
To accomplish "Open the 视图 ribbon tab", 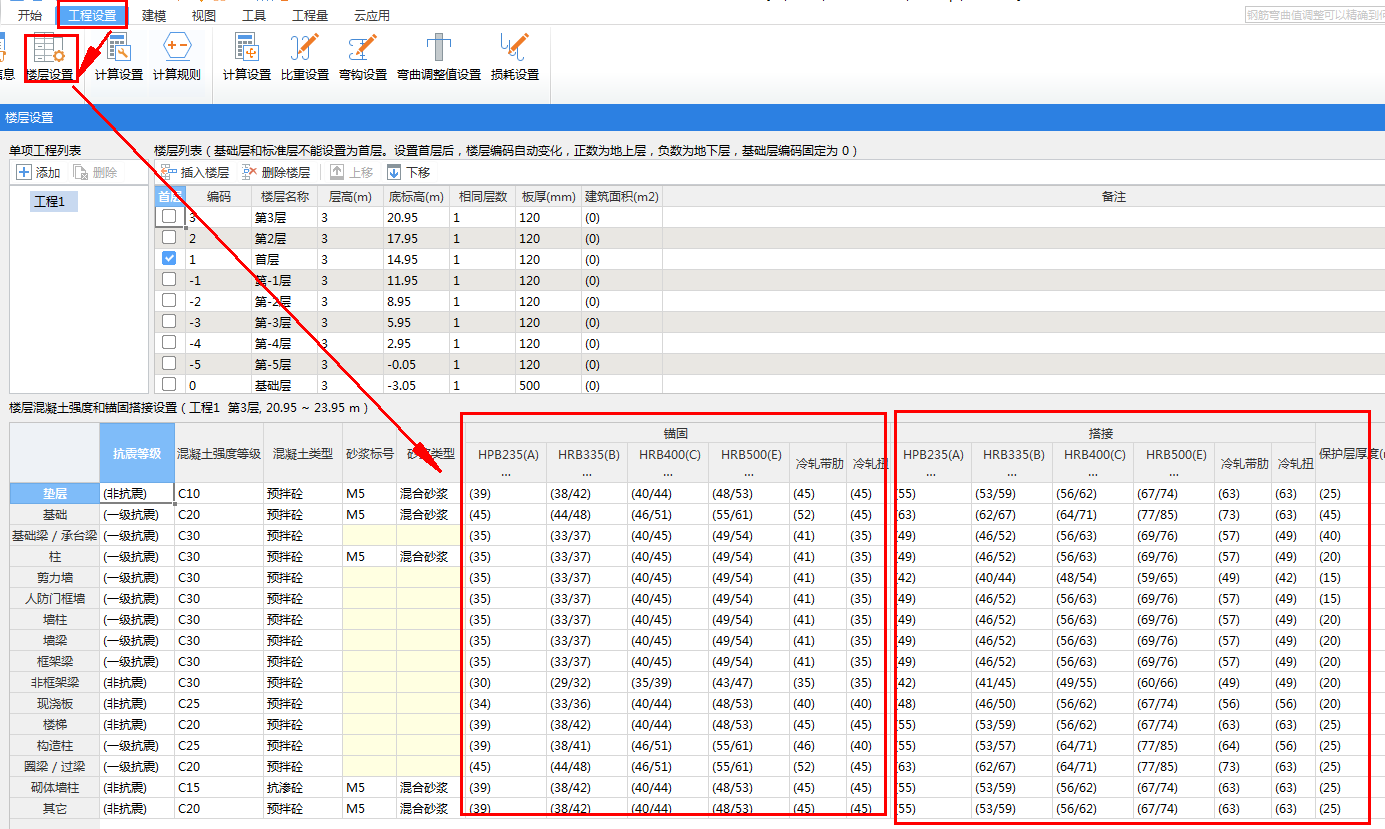I will [x=204, y=15].
